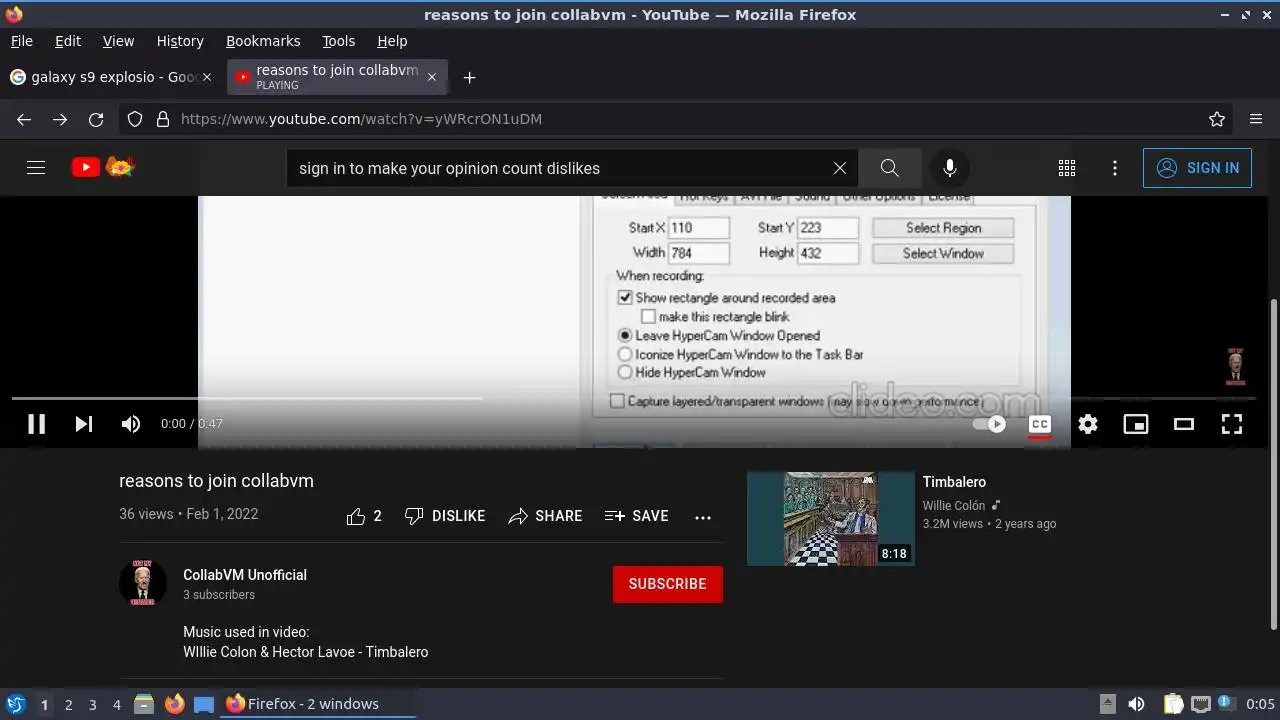Open CollabVM Unofficial channel avatar
Viewport: 1280px width, 720px height.
143,583
